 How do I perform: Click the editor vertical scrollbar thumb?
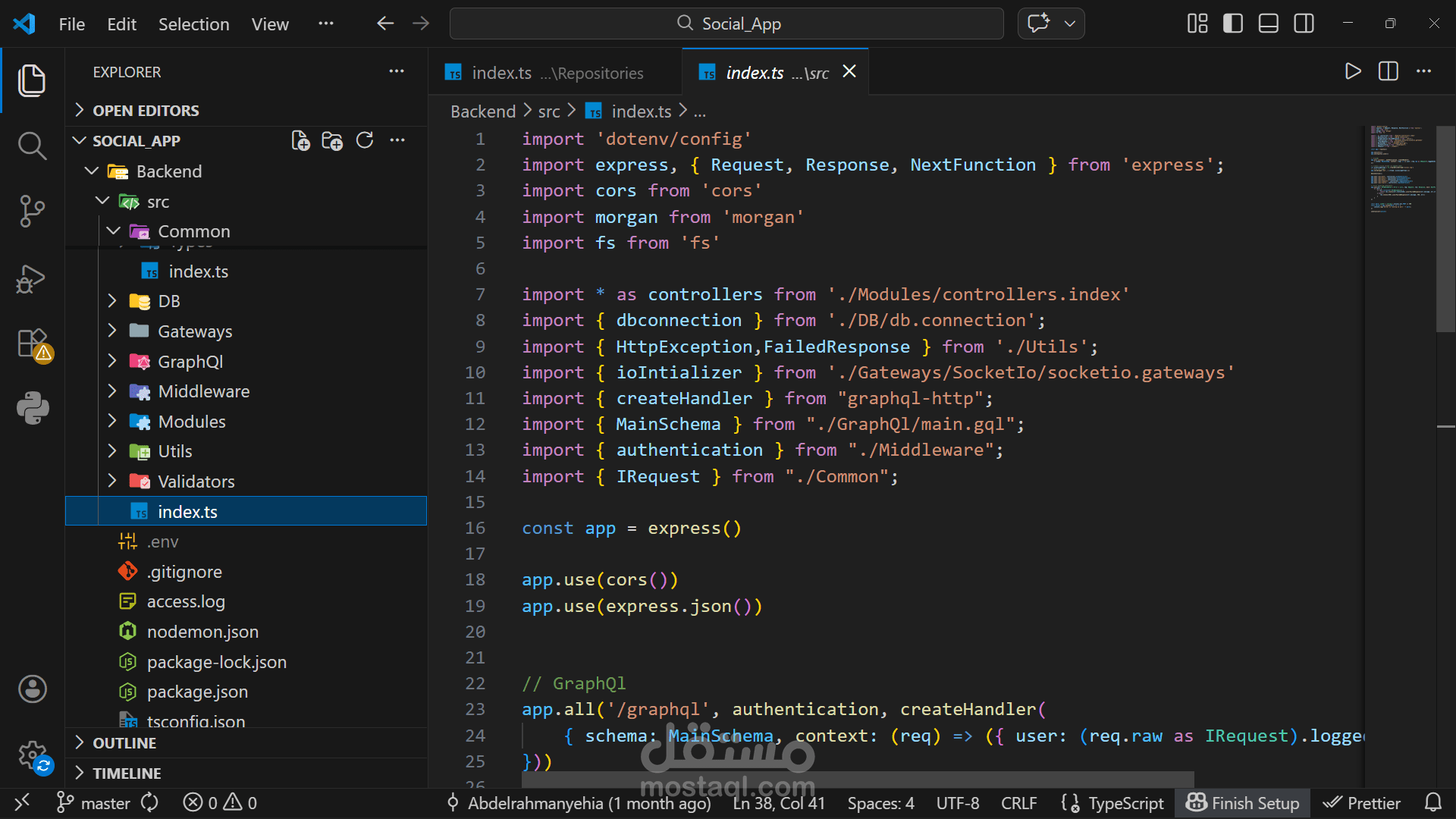click(1445, 227)
